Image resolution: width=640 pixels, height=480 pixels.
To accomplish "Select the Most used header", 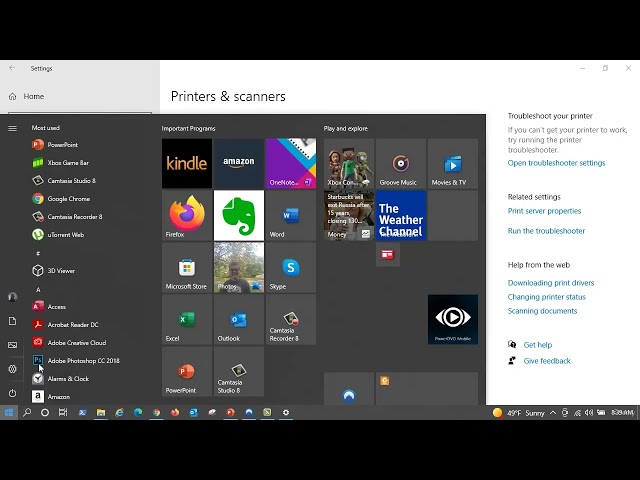I will click(x=46, y=128).
